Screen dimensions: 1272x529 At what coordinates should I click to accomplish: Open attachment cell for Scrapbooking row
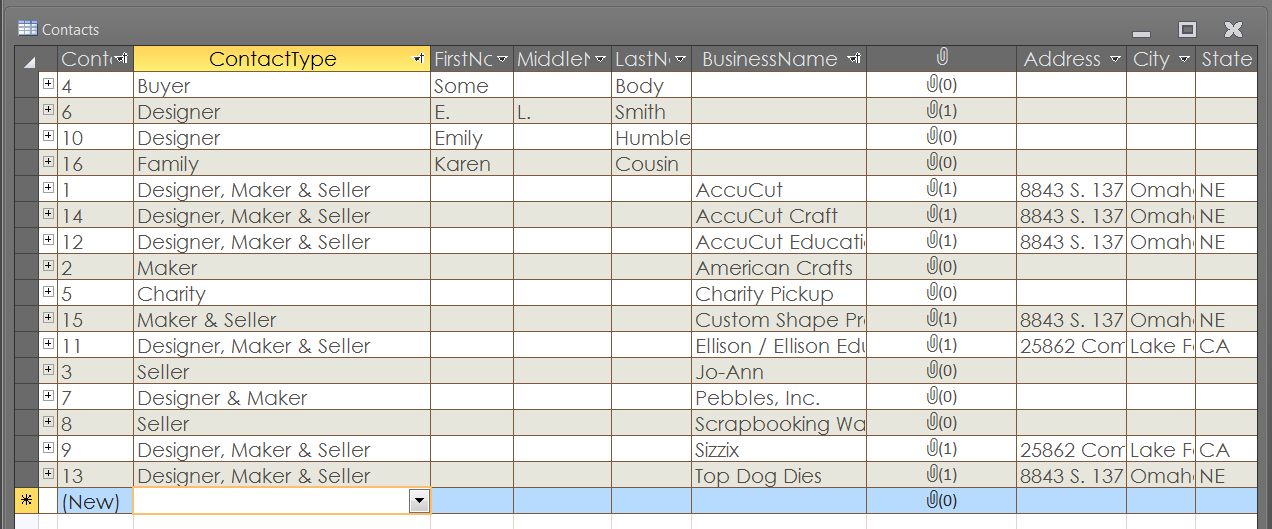(x=941, y=424)
